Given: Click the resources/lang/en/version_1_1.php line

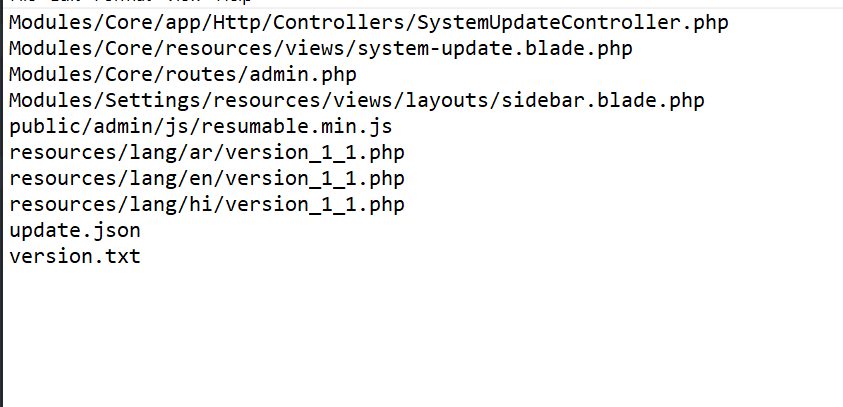Looking at the screenshot, I should click(x=206, y=178).
